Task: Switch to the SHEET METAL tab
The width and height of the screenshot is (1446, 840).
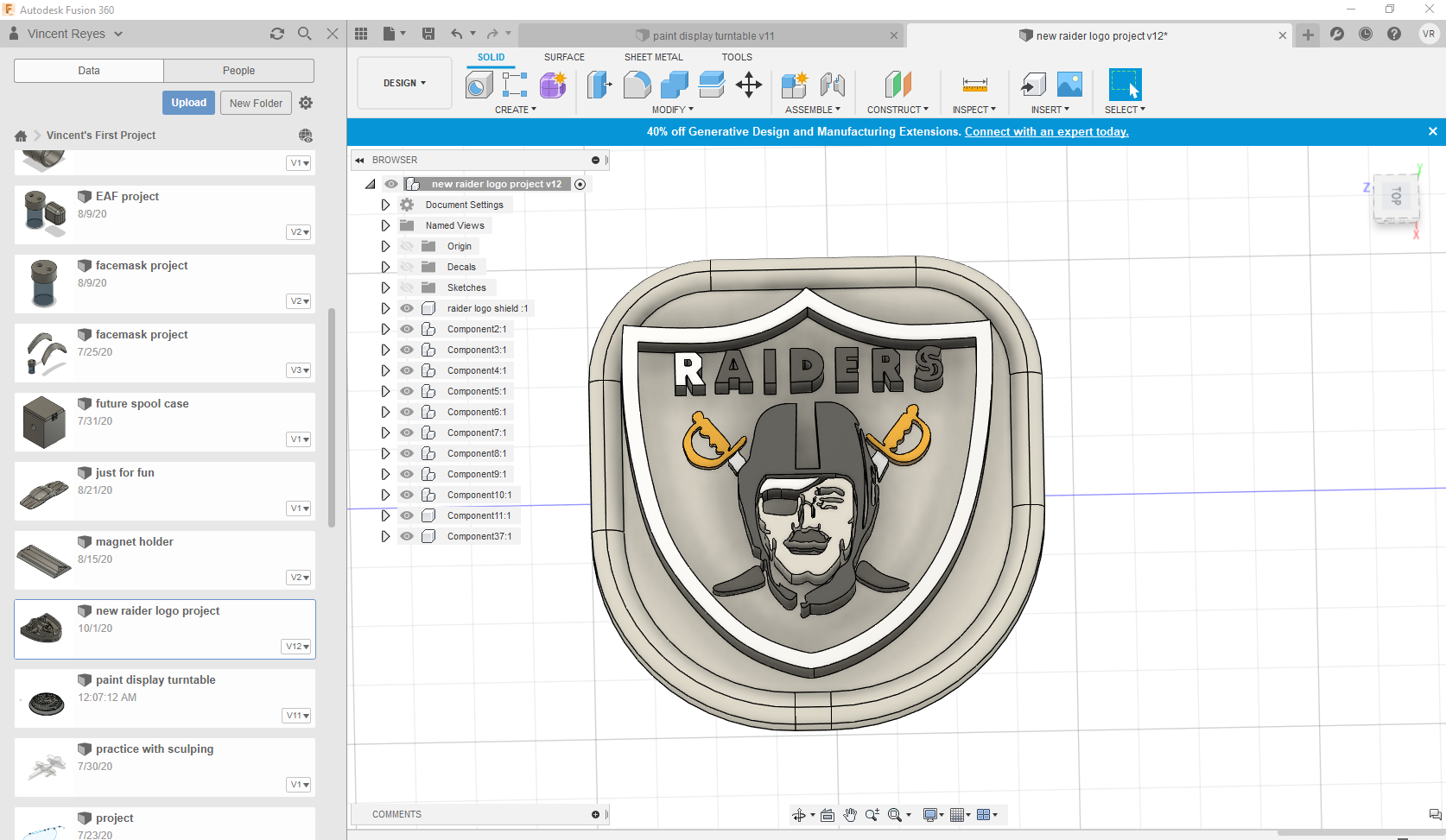Action: coord(653,57)
